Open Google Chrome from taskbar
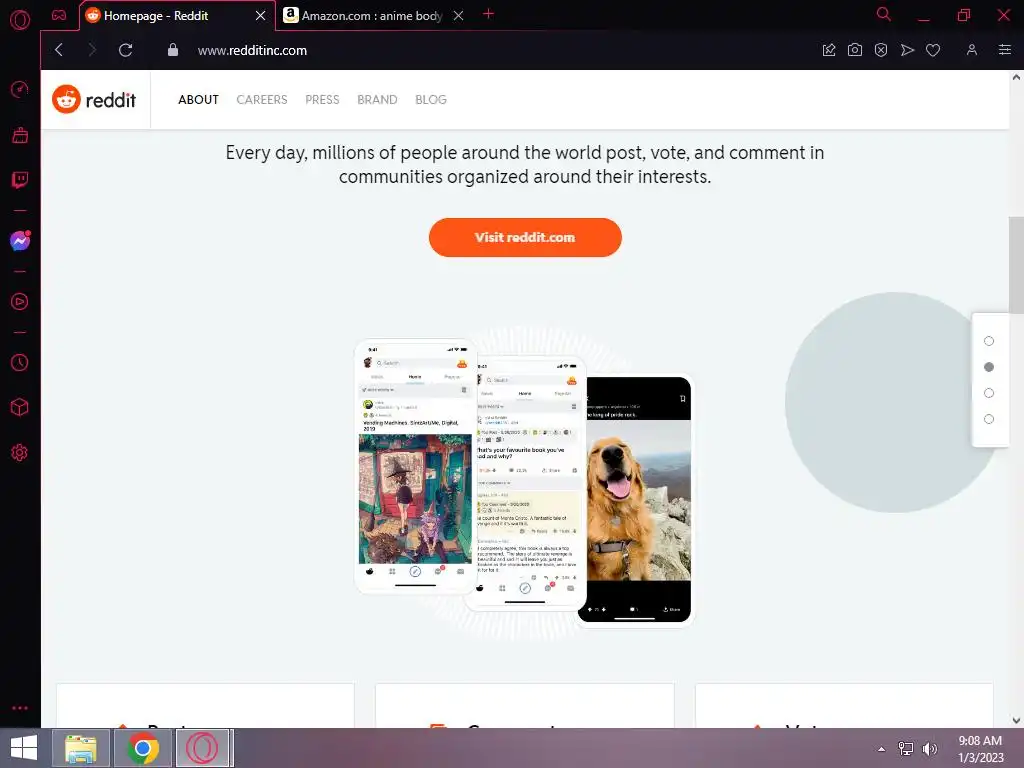 [x=143, y=748]
